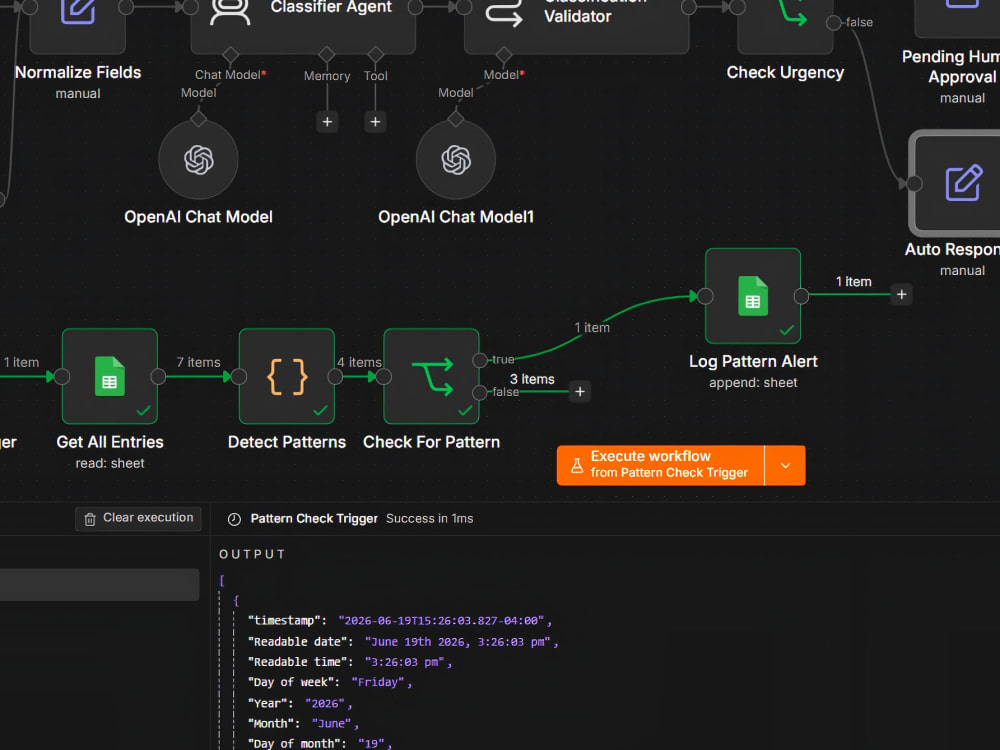This screenshot has height=750, width=1000.
Task: Open the Auto Respond edit node
Action: click(x=957, y=183)
